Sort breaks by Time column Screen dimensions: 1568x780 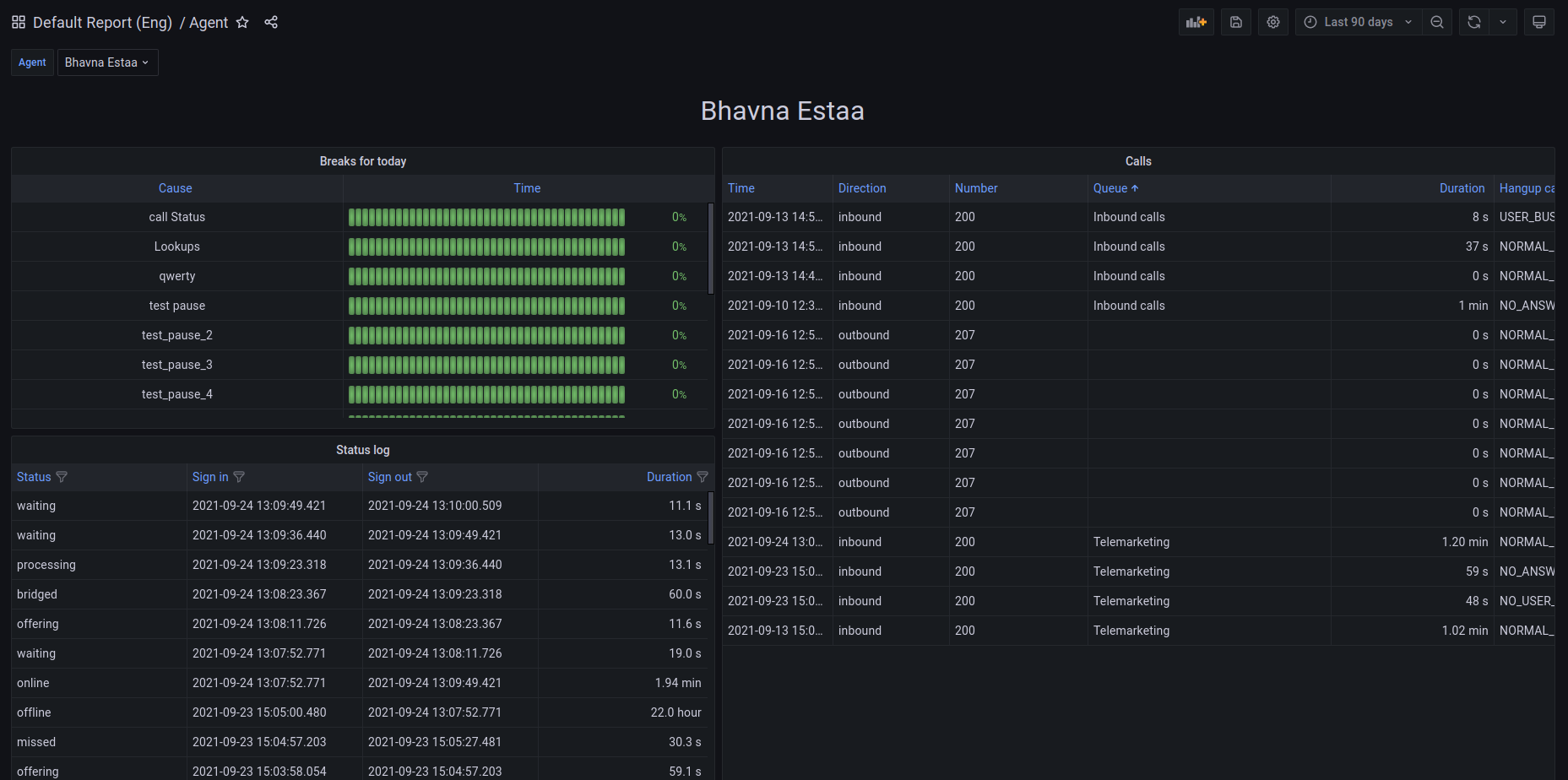point(527,188)
